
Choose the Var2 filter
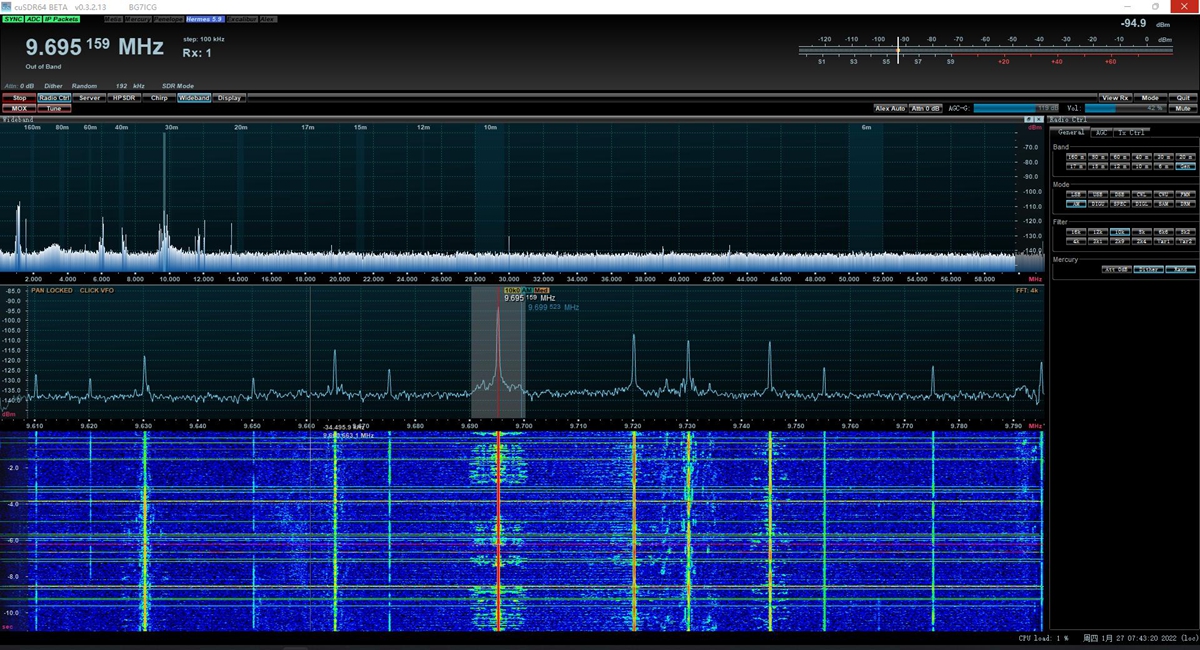tap(1186, 241)
